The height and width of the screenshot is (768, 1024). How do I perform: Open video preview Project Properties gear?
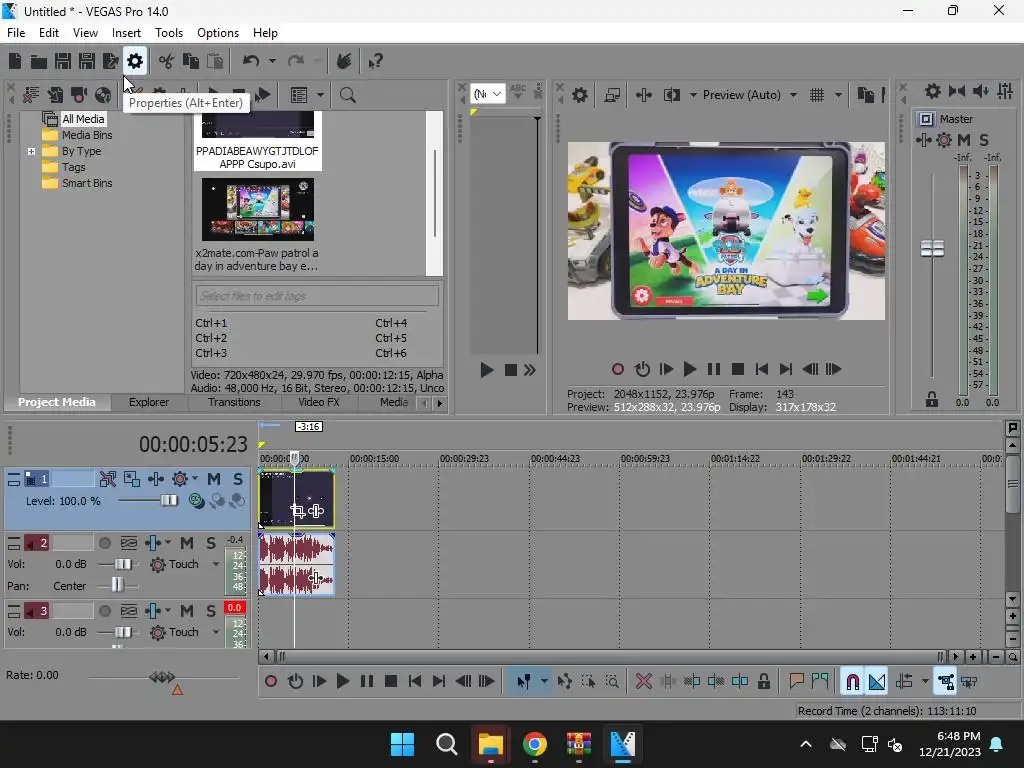pyautogui.click(x=580, y=95)
